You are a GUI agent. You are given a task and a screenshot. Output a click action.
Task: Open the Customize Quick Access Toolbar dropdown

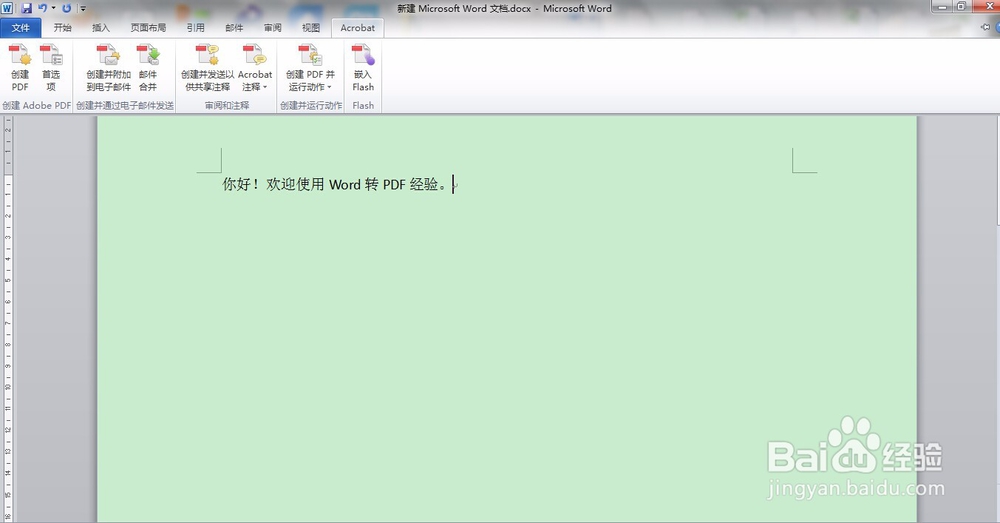(83, 8)
